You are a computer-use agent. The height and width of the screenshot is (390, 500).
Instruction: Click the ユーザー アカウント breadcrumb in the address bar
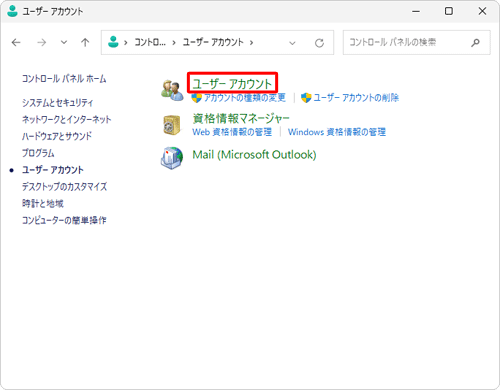click(213, 42)
